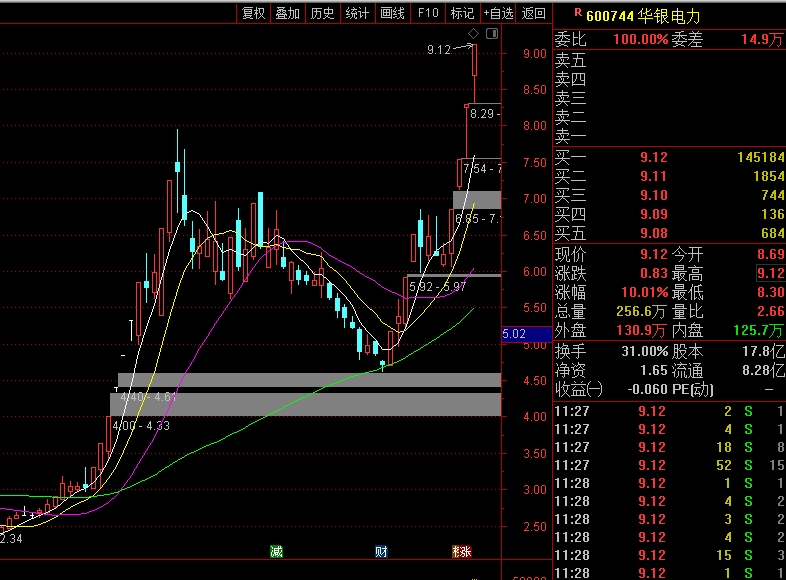Viewport: 786px width, 580px height.
Task: Click the blue 财 marker icon
Action: coord(381,551)
